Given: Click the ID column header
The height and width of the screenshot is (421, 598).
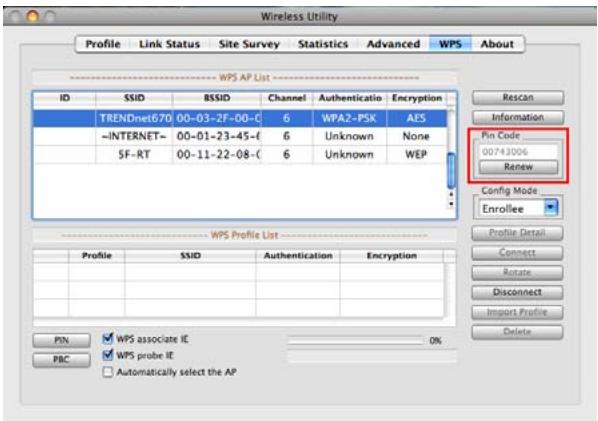Looking at the screenshot, I should coord(65,98).
